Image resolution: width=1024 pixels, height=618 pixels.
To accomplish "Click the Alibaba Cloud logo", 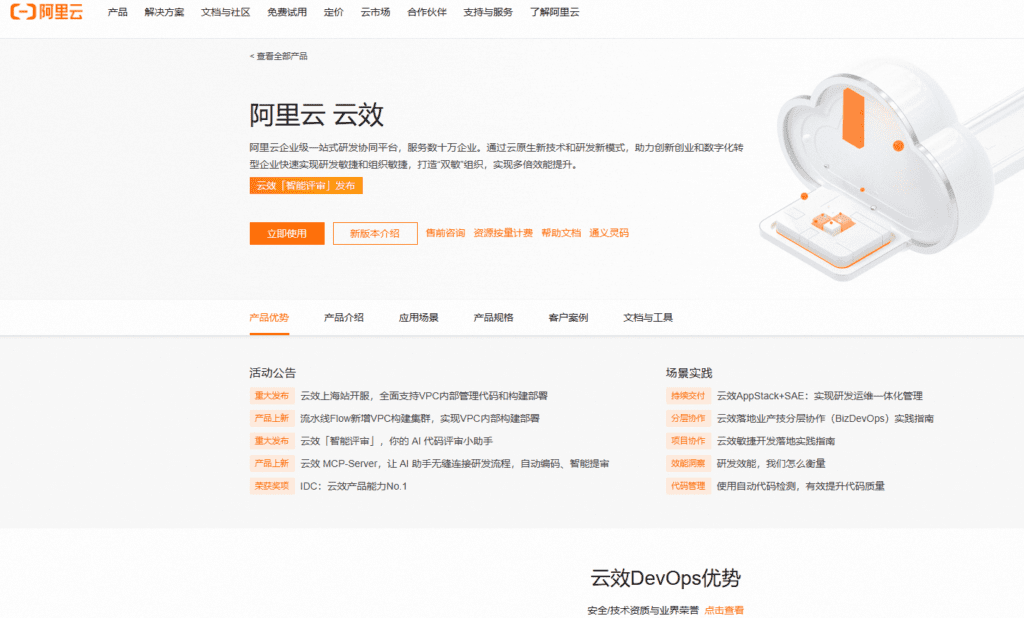I will pyautogui.click(x=45, y=13).
